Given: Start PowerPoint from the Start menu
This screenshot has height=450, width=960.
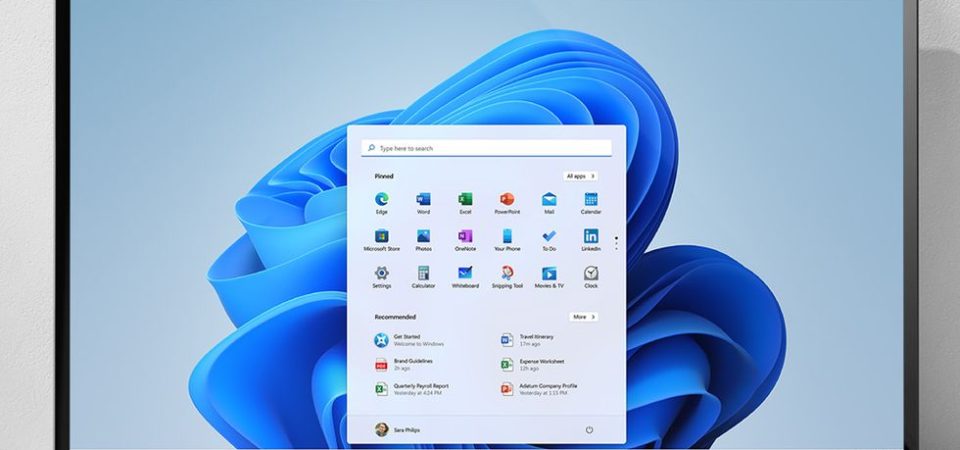Looking at the screenshot, I should (x=507, y=200).
